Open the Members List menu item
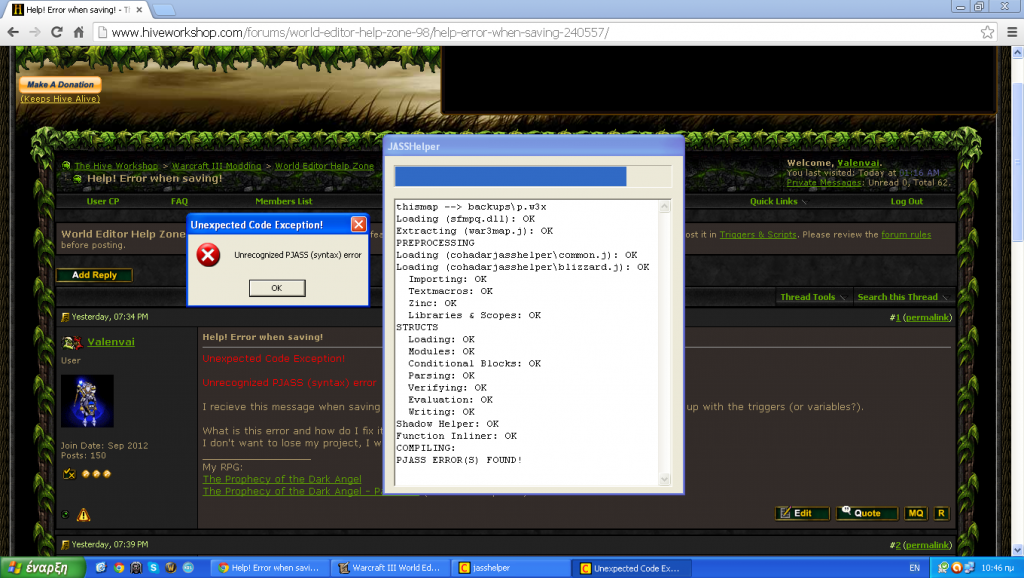The image size is (1024, 578). coord(283,201)
